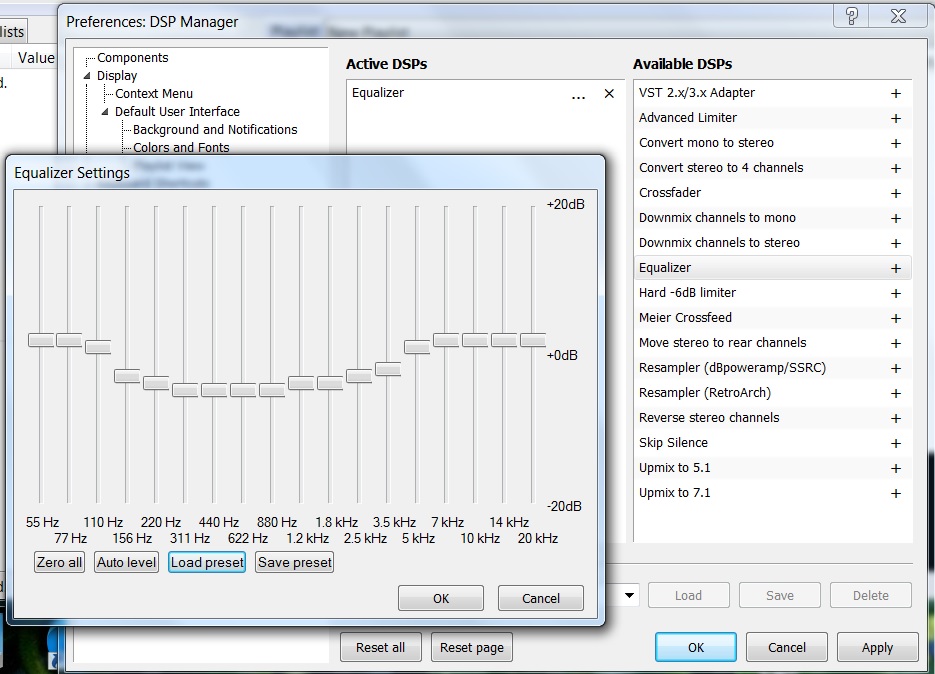This screenshot has width=935, height=674.
Task: Click the 3.5 kHz slider handle
Action: [388, 369]
